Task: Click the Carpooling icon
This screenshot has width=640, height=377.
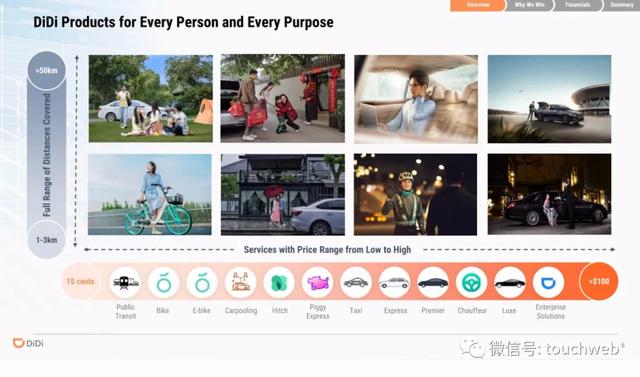Action: click(240, 282)
